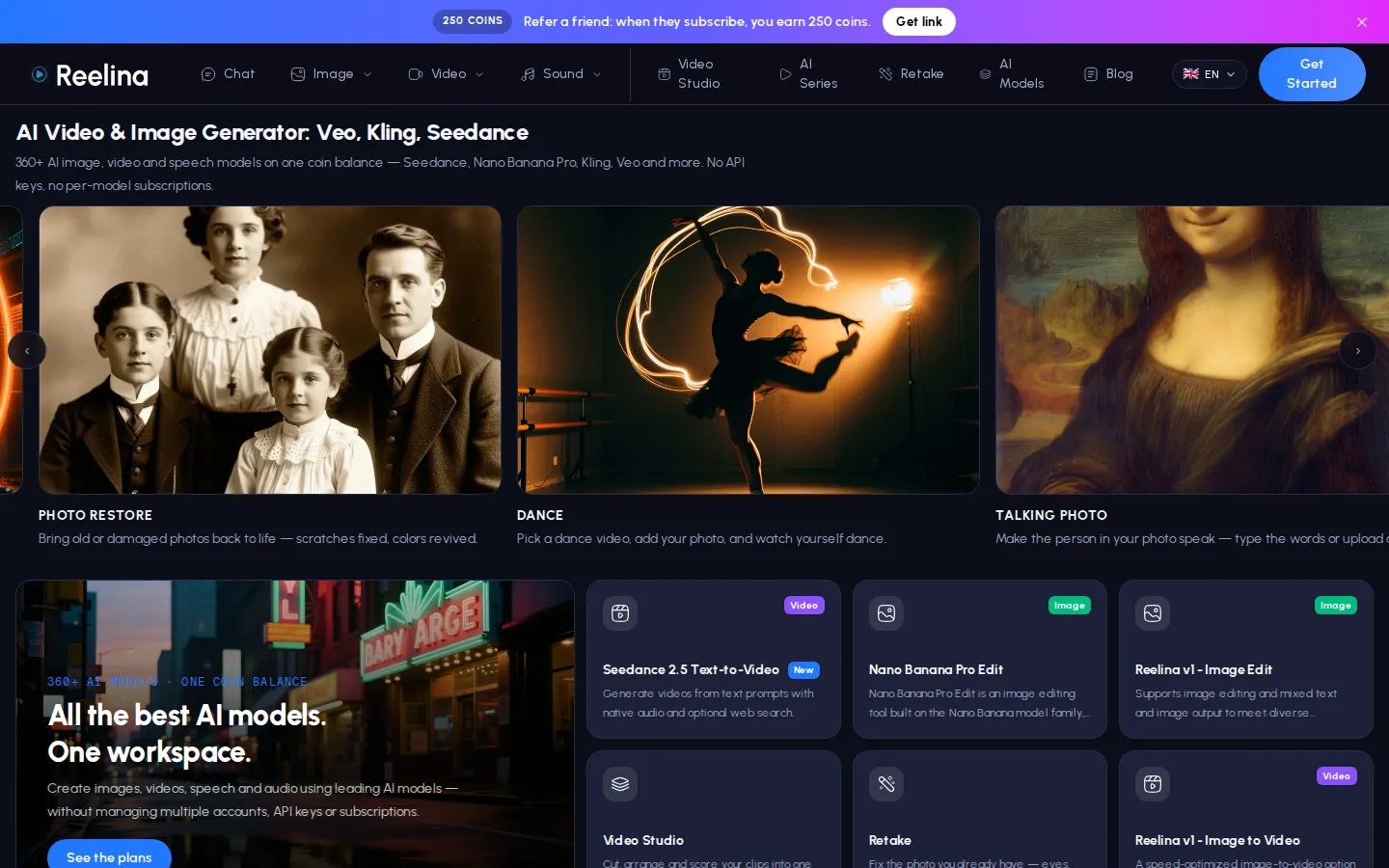Open the EN language selector
Image resolution: width=1389 pixels, height=868 pixels.
(x=1210, y=74)
